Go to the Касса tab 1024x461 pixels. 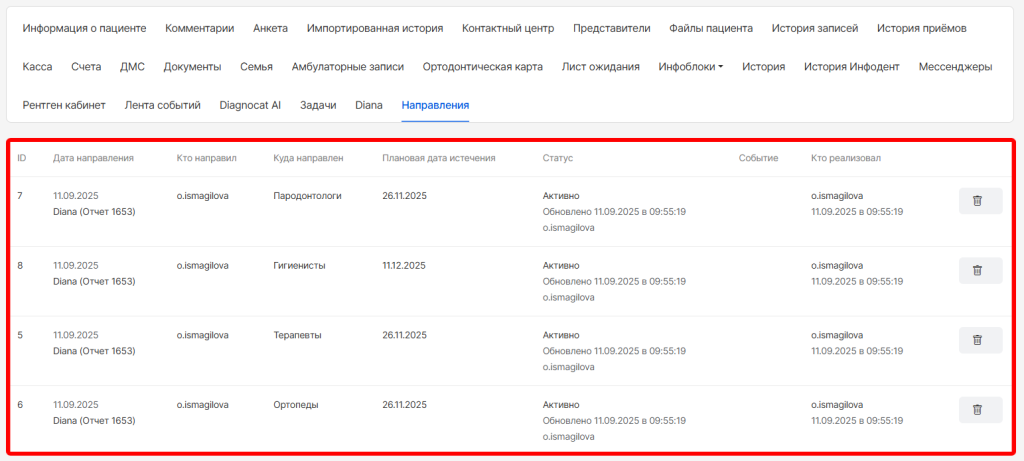[38, 67]
